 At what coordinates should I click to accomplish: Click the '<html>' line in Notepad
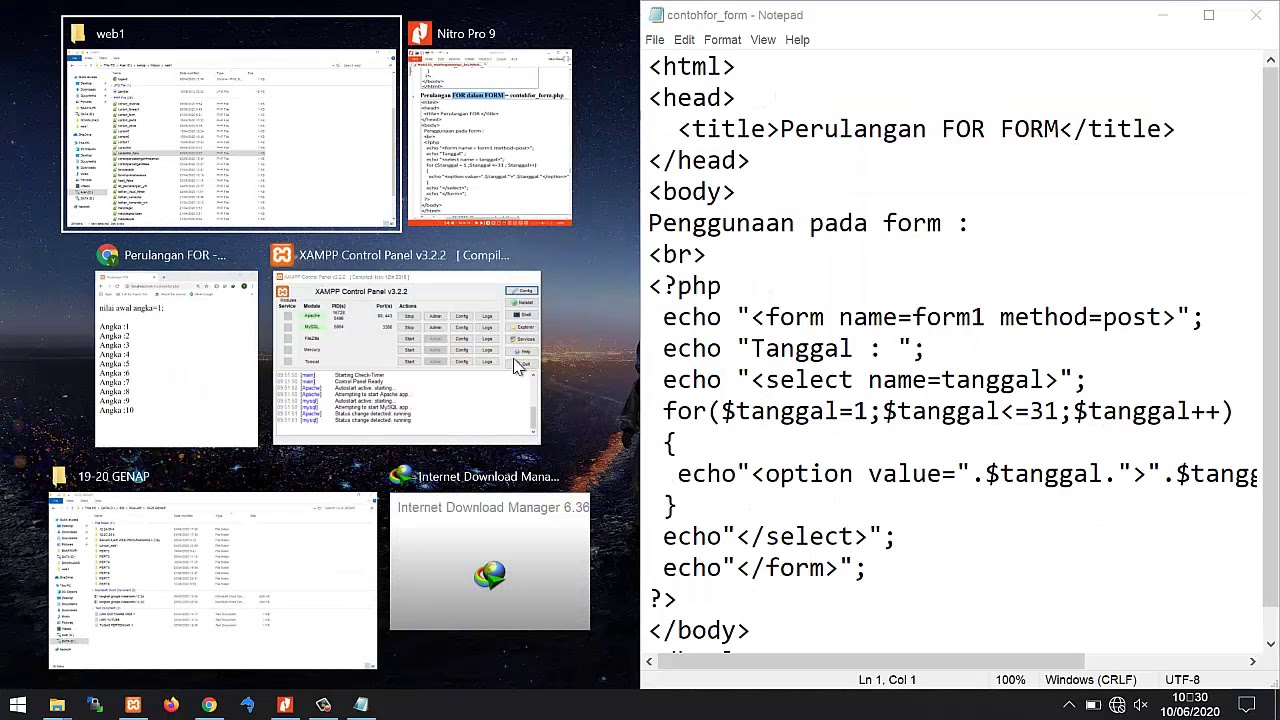(x=691, y=67)
